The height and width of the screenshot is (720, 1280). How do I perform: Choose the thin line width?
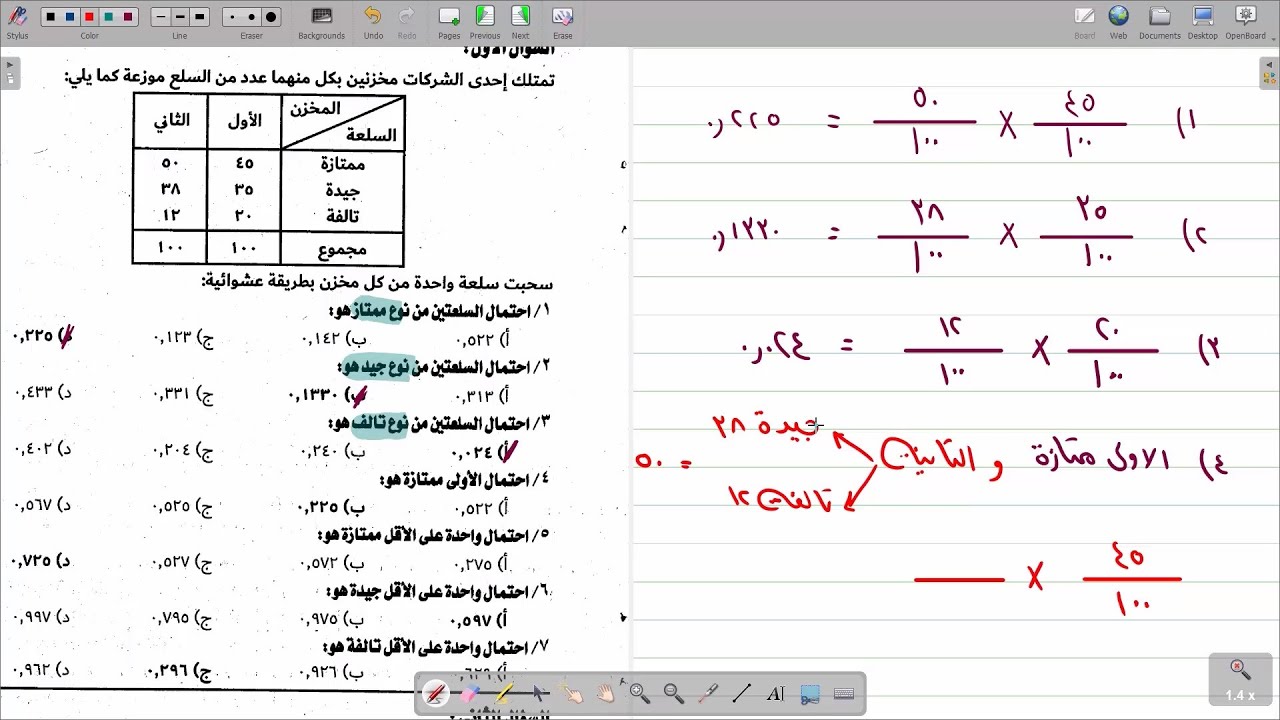click(160, 17)
